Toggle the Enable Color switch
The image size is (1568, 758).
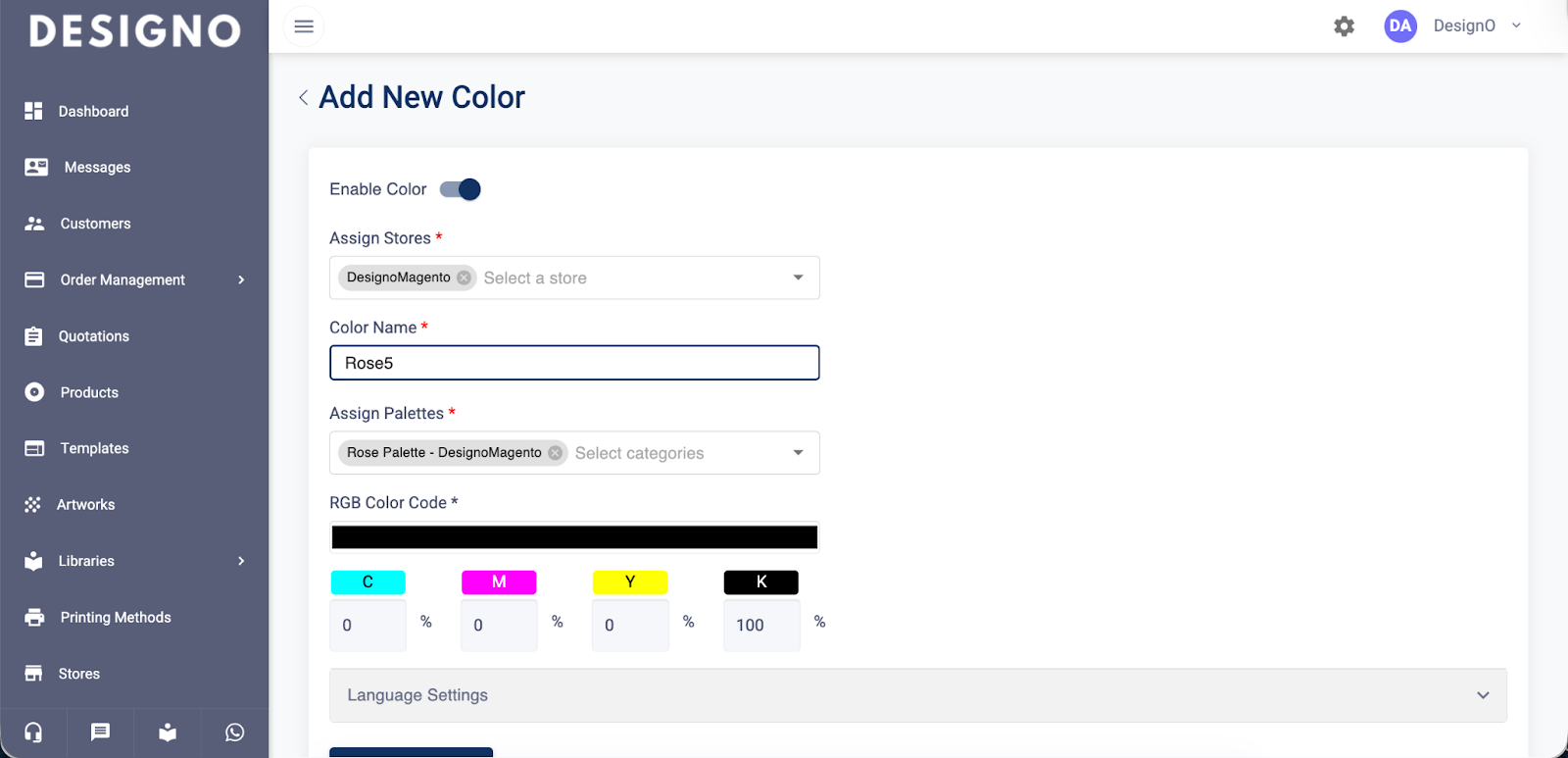[x=461, y=189]
